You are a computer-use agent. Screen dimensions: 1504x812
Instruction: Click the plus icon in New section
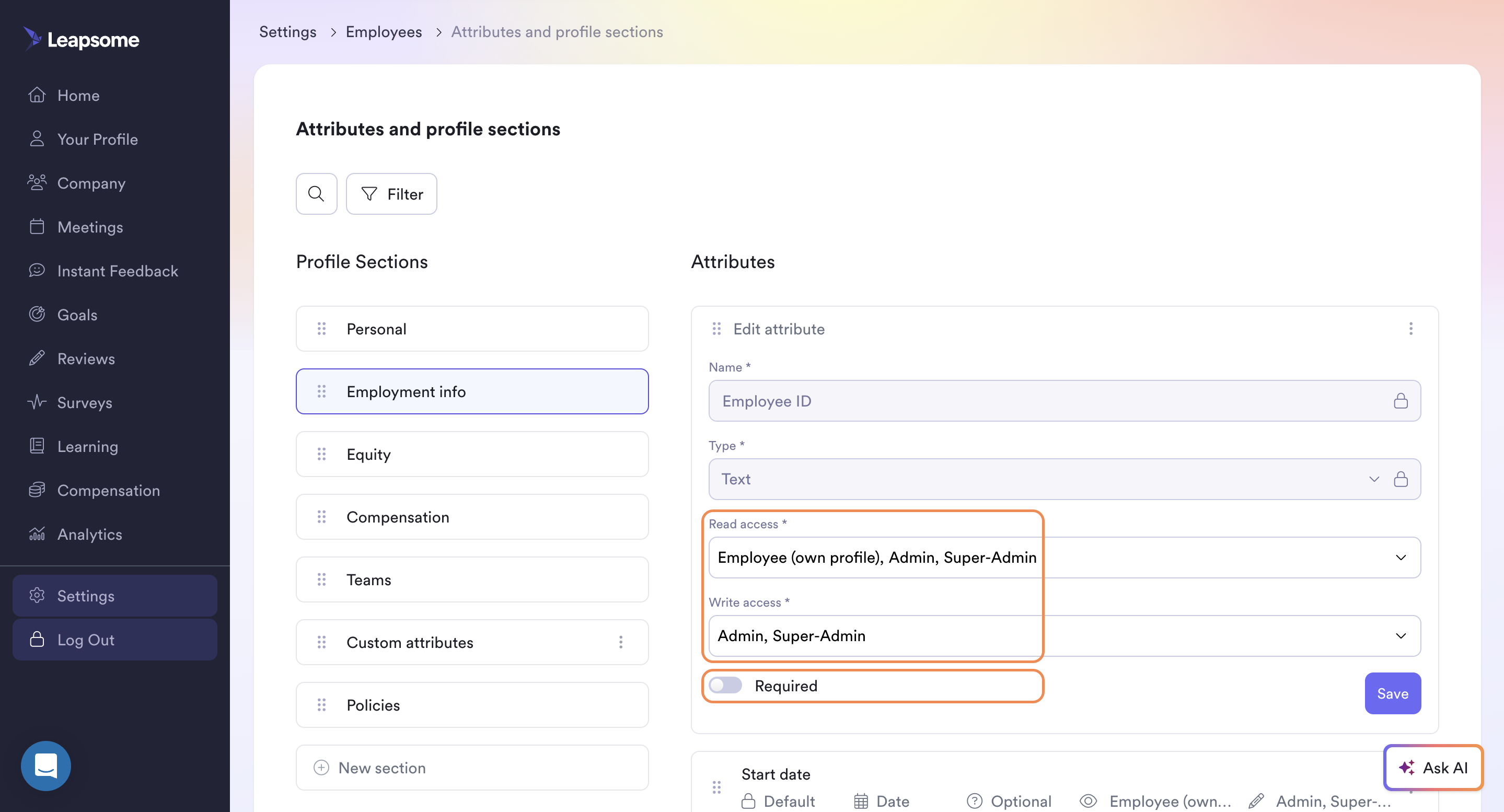[x=321, y=767]
